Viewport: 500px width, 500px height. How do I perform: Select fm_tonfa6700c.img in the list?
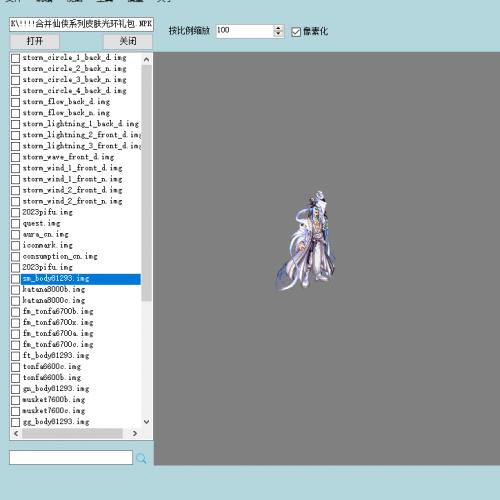pyautogui.click(x=58, y=344)
